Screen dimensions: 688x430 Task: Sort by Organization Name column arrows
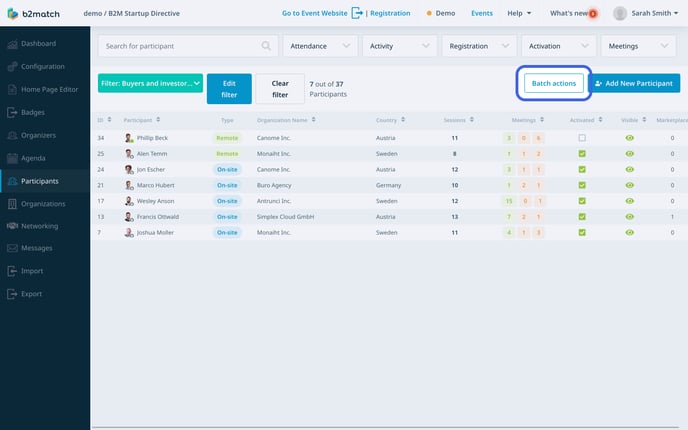pyautogui.click(x=313, y=119)
